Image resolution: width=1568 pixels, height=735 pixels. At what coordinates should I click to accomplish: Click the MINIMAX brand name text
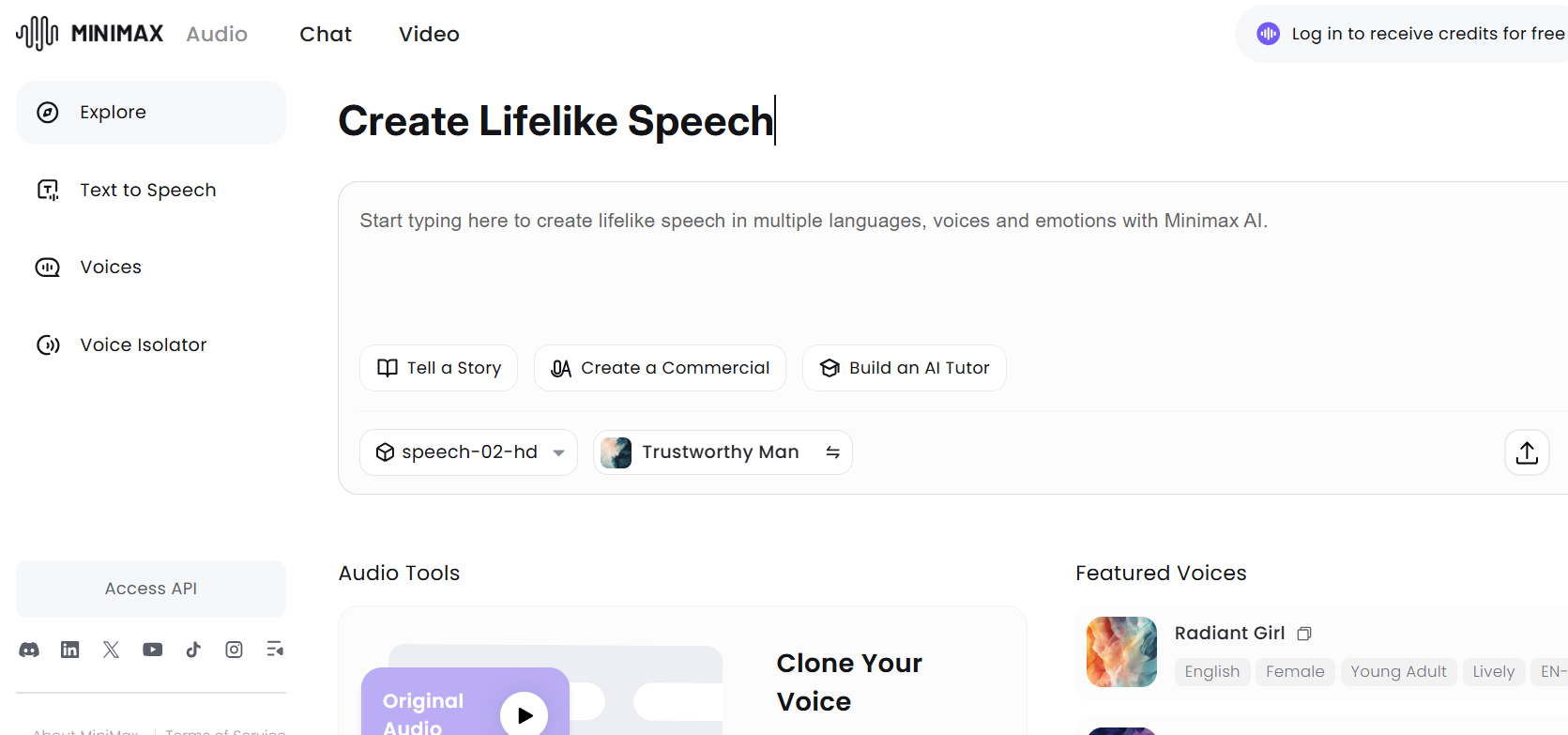pos(117,34)
